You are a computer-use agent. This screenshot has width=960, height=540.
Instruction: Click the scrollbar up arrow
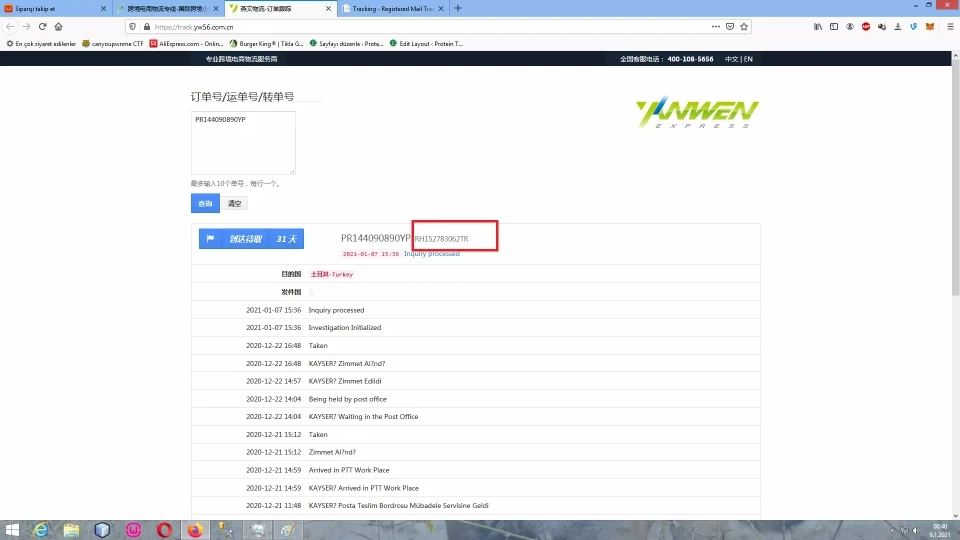pyautogui.click(x=955, y=55)
